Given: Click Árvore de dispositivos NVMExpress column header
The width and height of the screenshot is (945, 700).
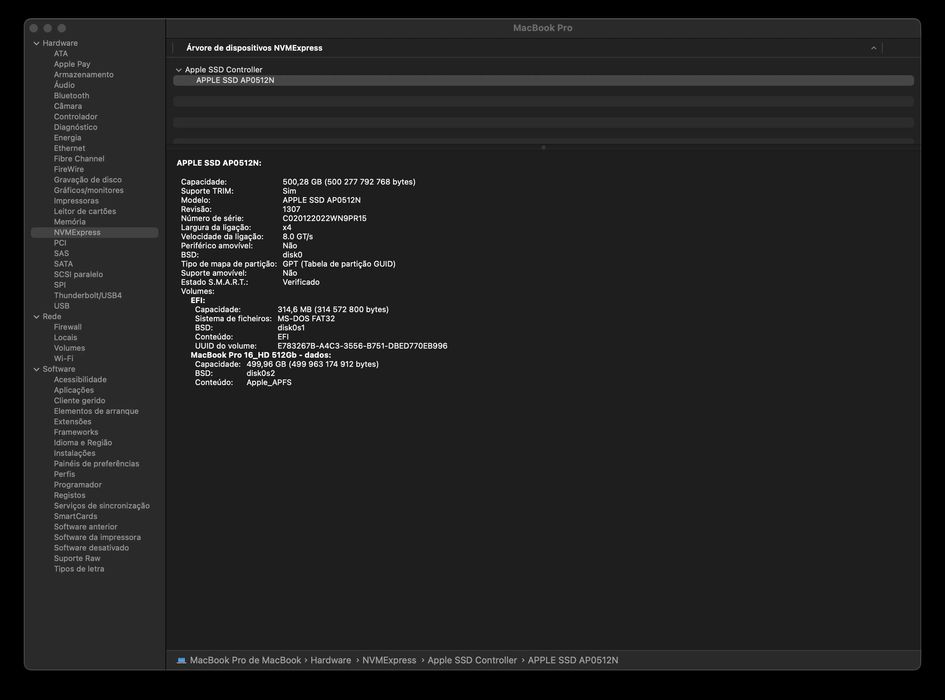Looking at the screenshot, I should [254, 48].
